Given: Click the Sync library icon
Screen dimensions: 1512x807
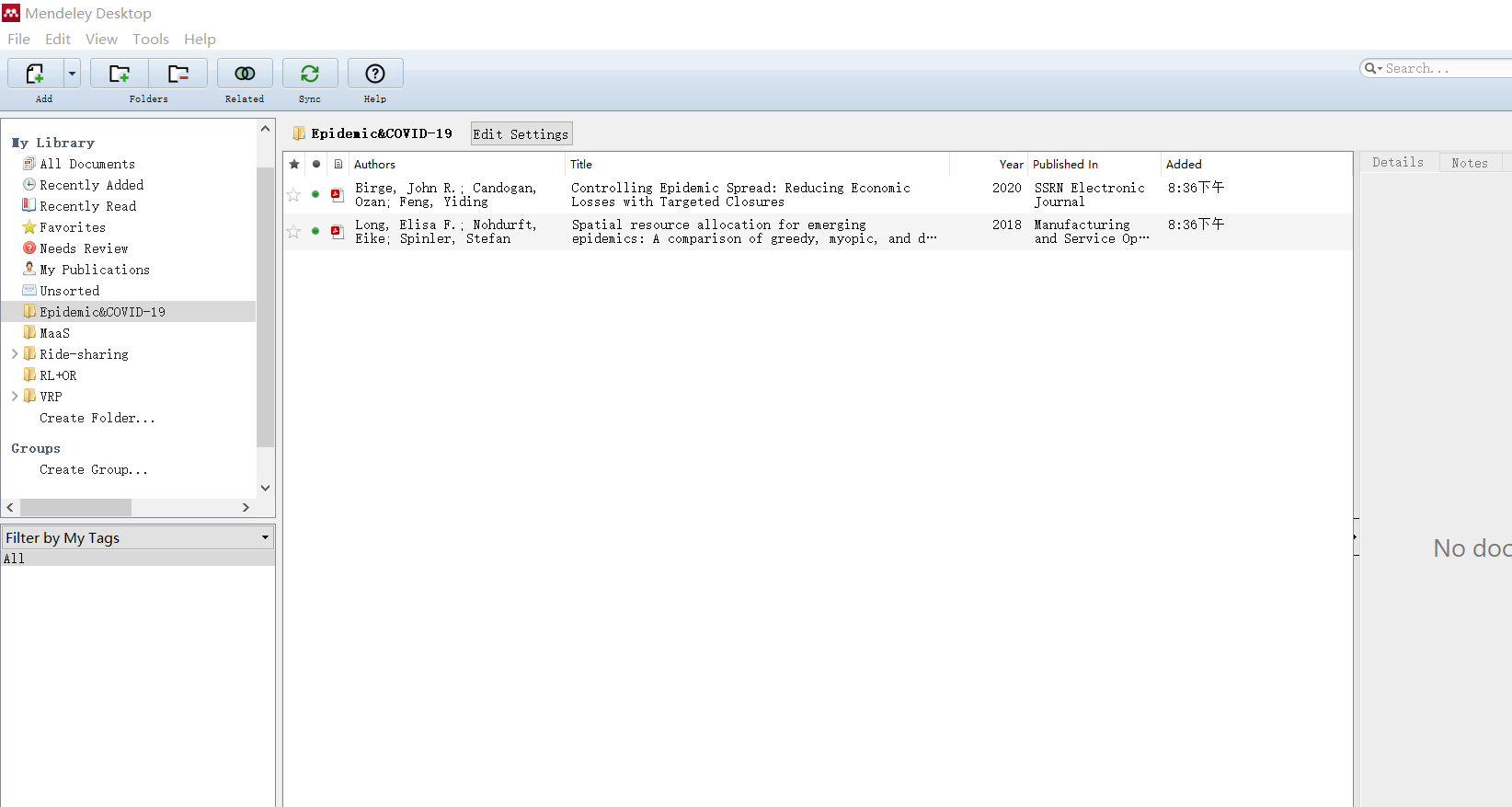Looking at the screenshot, I should tap(310, 74).
